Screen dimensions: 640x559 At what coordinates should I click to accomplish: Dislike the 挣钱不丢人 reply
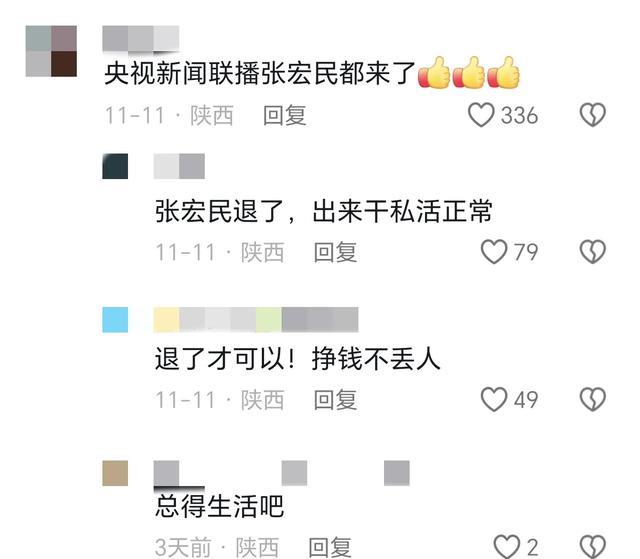[593, 399]
